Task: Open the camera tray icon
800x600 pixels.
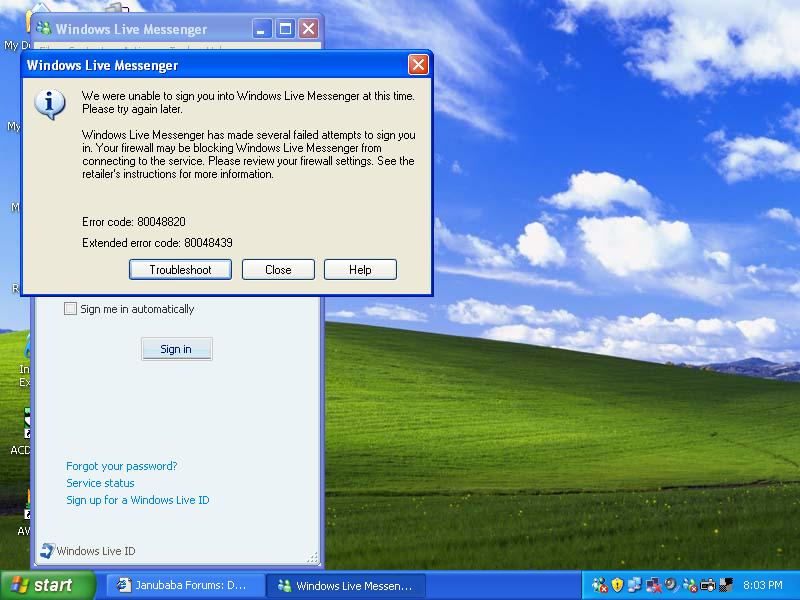Action: pyautogui.click(x=708, y=585)
